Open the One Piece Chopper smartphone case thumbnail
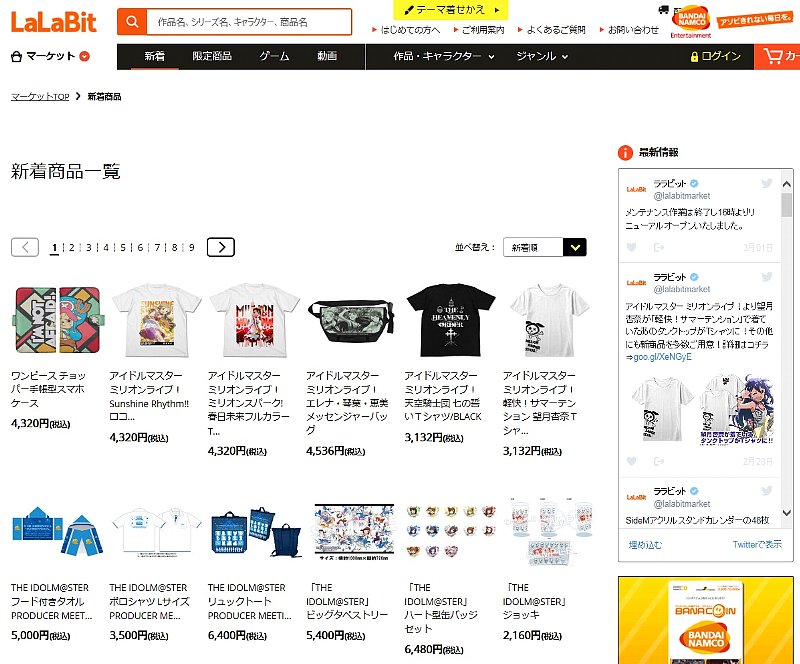This screenshot has width=800, height=664. 58,321
